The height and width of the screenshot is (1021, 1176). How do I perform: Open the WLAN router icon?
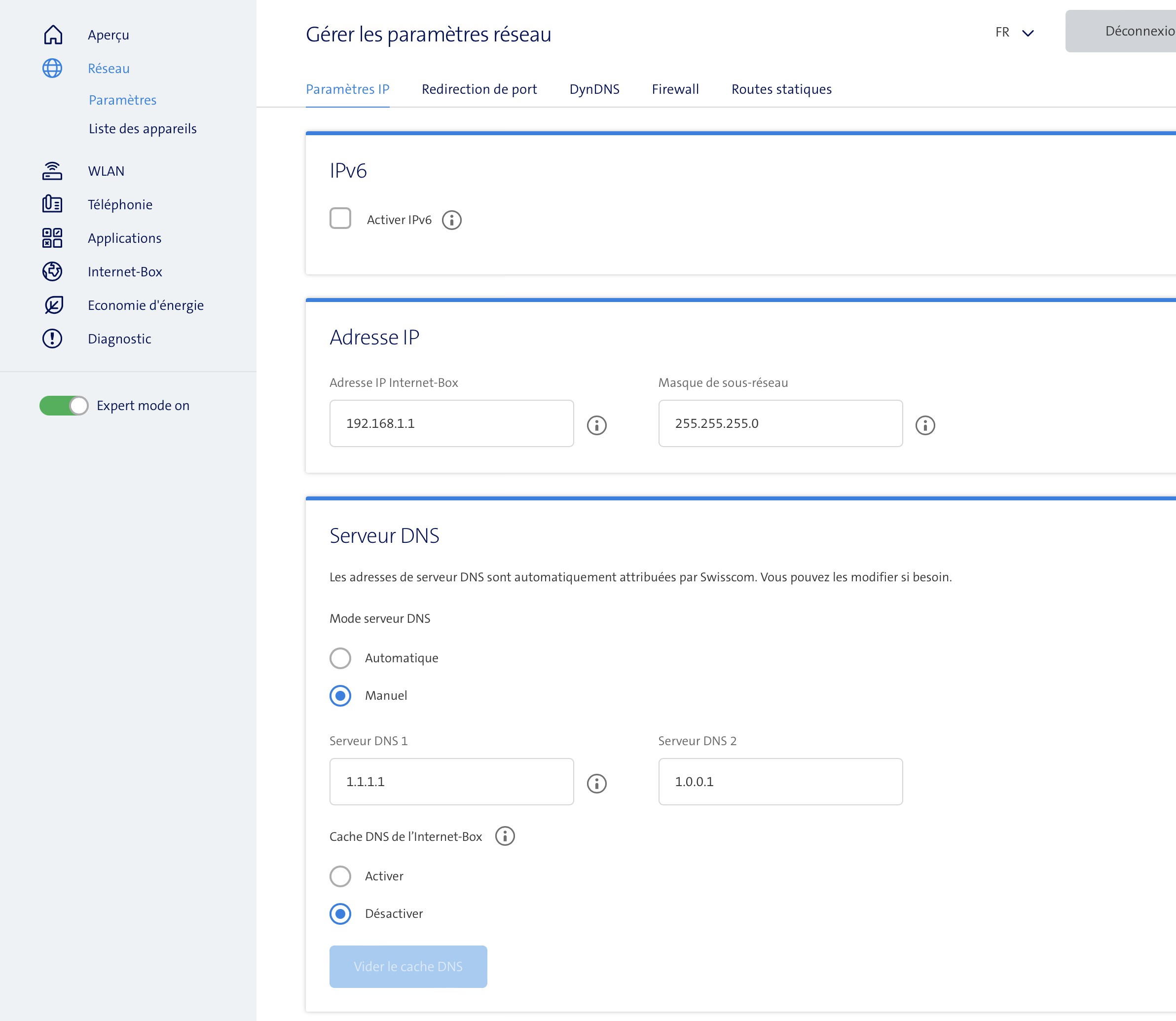[x=52, y=171]
